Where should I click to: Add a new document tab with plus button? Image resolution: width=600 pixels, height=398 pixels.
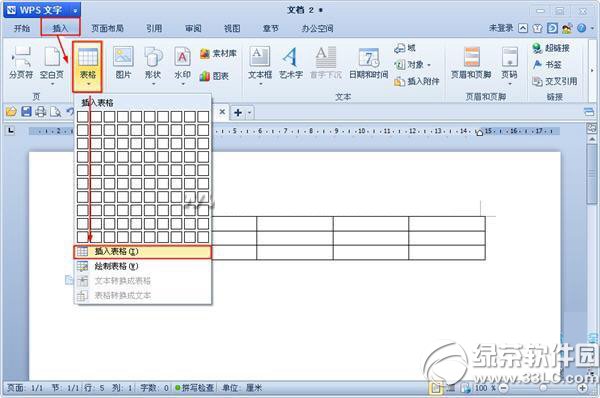point(238,113)
